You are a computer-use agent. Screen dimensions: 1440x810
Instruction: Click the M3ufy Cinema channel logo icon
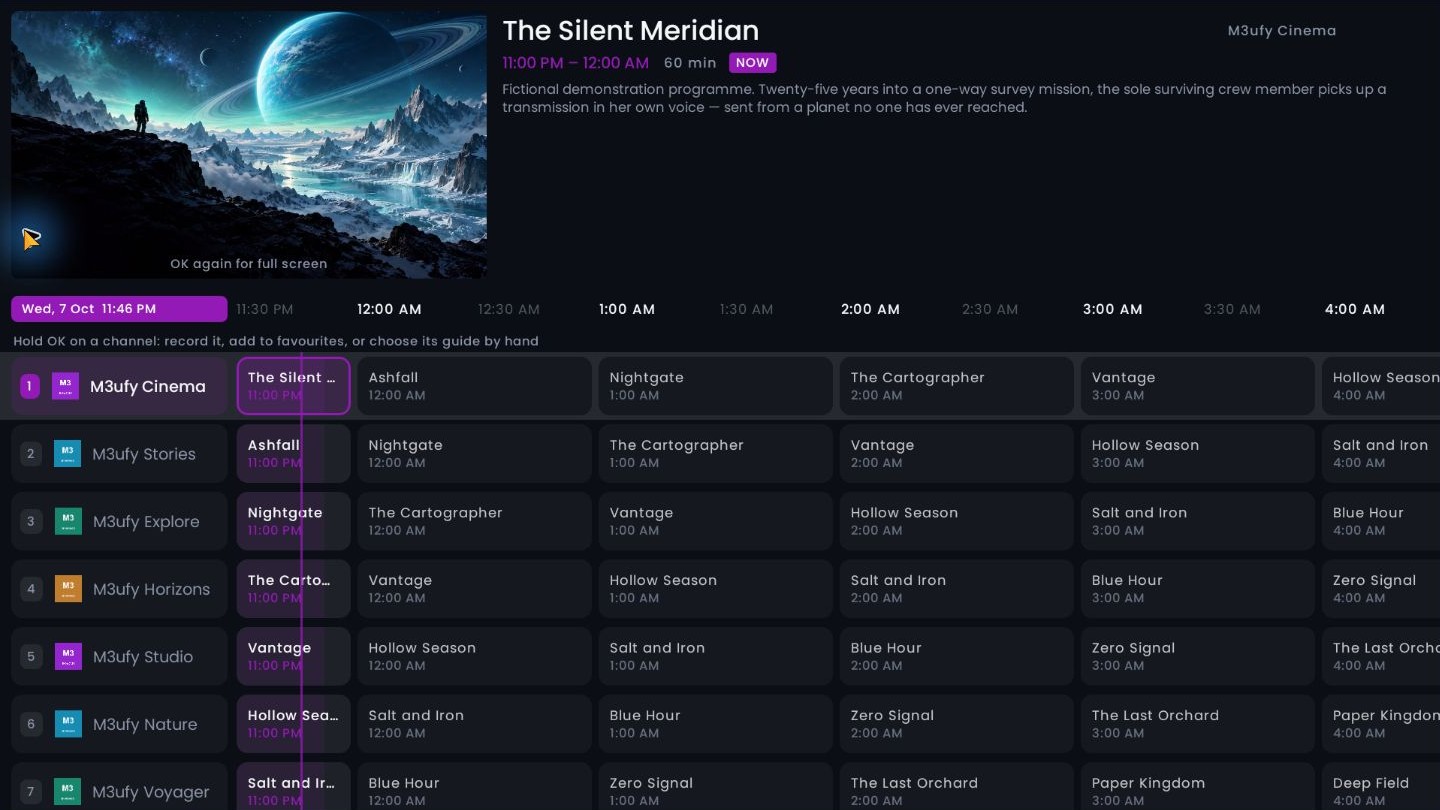pos(66,386)
